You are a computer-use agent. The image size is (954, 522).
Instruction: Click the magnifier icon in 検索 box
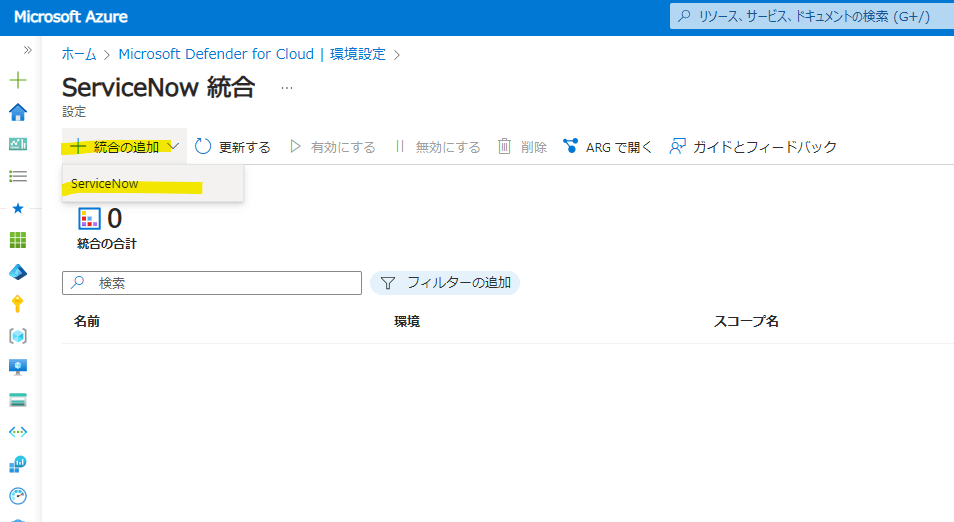pyautogui.click(x=78, y=282)
